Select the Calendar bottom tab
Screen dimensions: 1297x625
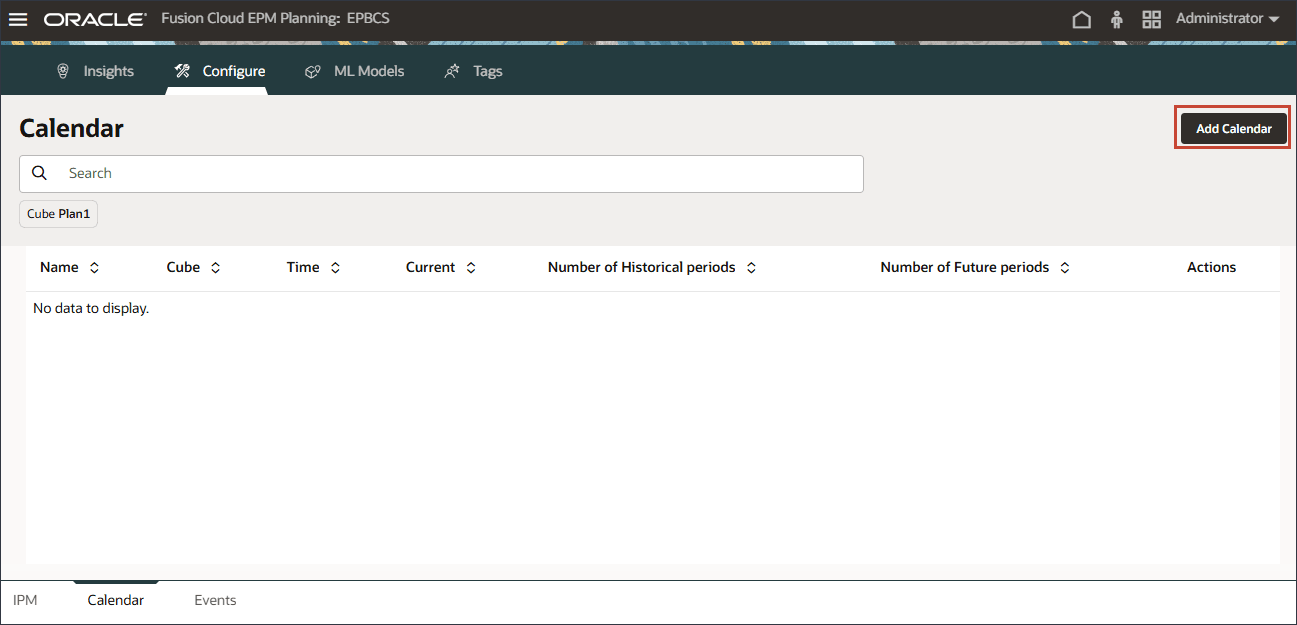pos(116,600)
